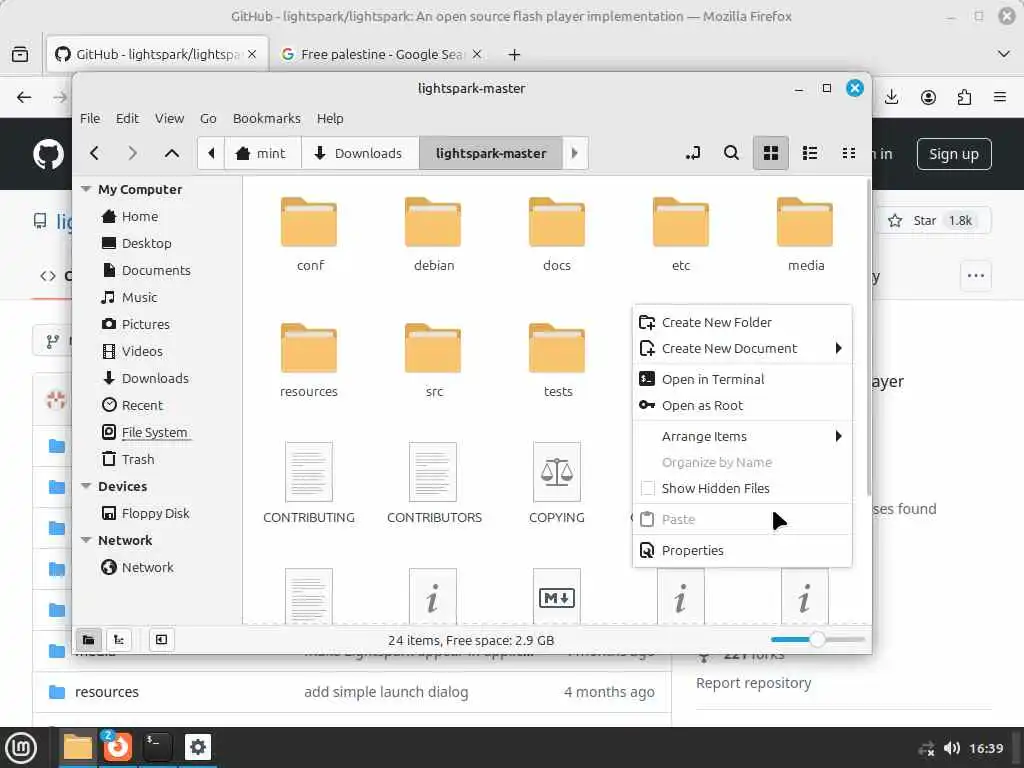Open the Go menu
The height and width of the screenshot is (768, 1024).
click(208, 118)
